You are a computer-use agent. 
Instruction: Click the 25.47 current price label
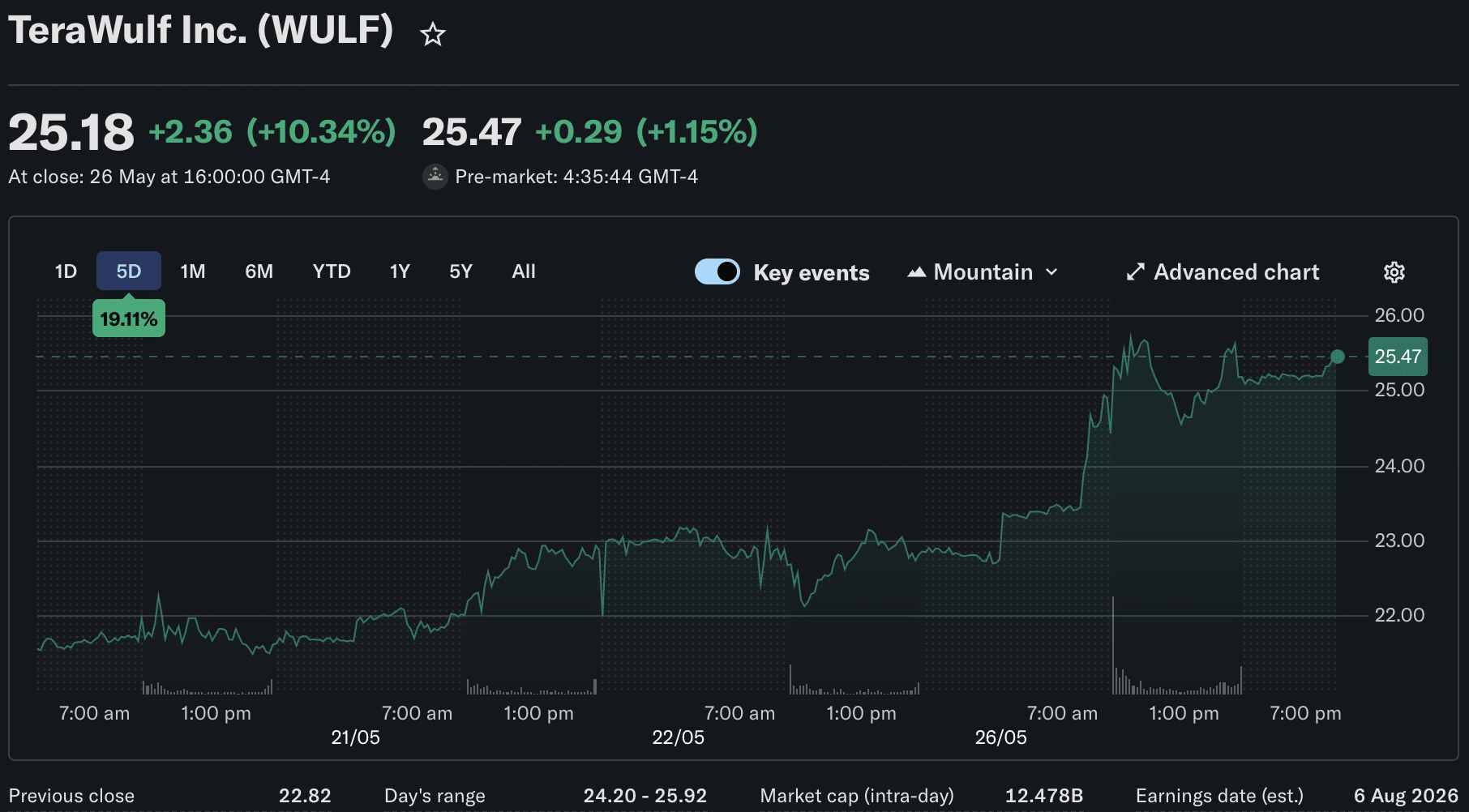tap(1398, 357)
